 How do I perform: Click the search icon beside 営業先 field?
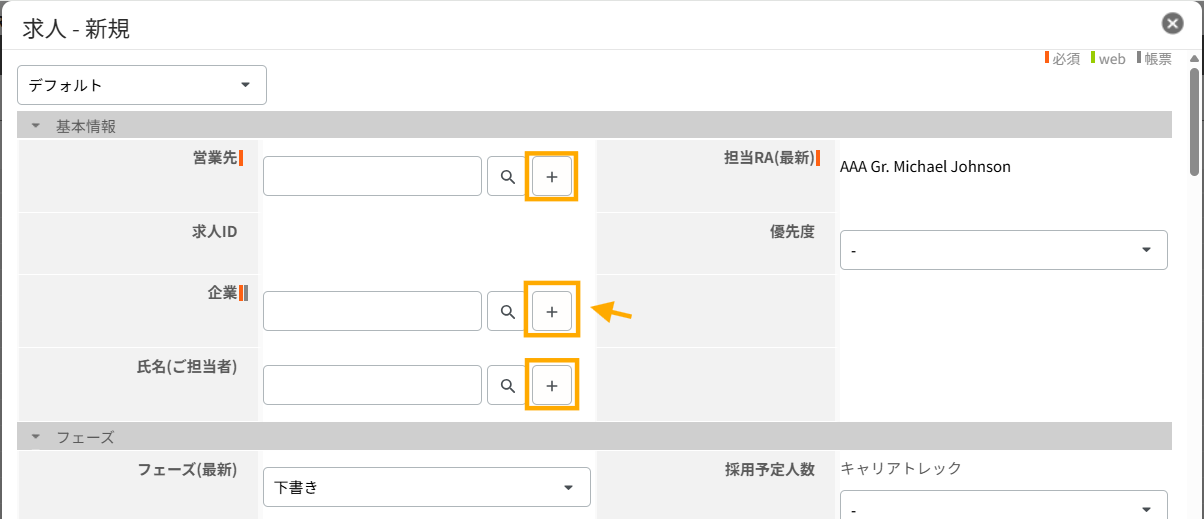508,177
